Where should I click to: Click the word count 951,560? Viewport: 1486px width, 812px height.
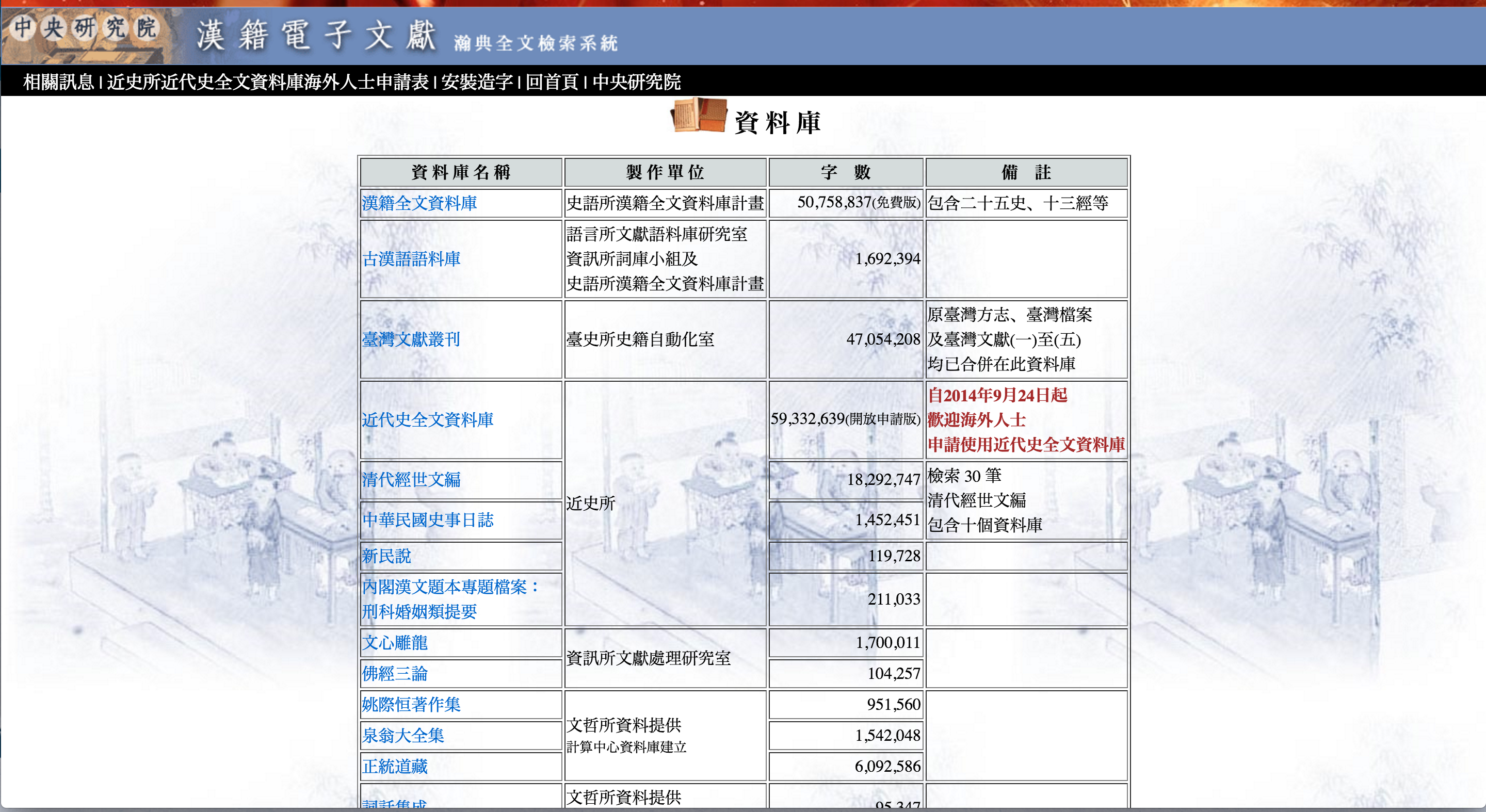click(x=894, y=704)
